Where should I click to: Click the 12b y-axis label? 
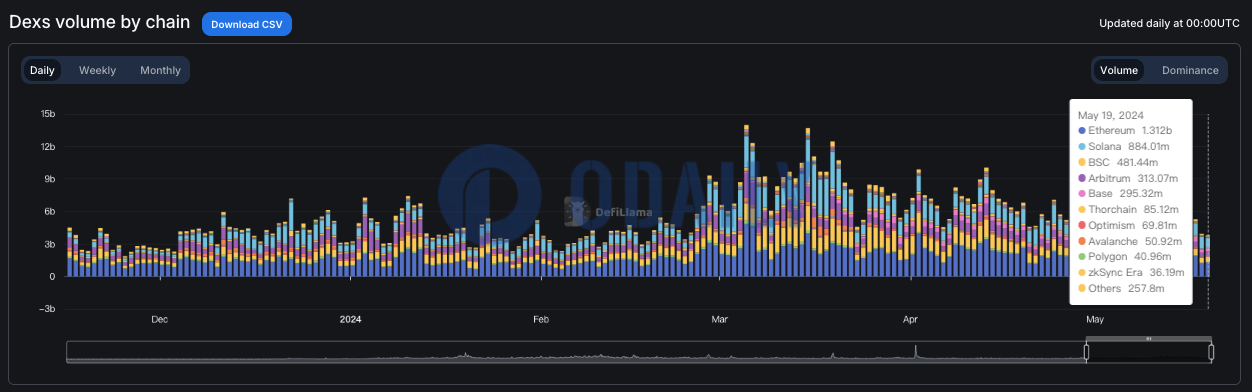tap(48, 147)
